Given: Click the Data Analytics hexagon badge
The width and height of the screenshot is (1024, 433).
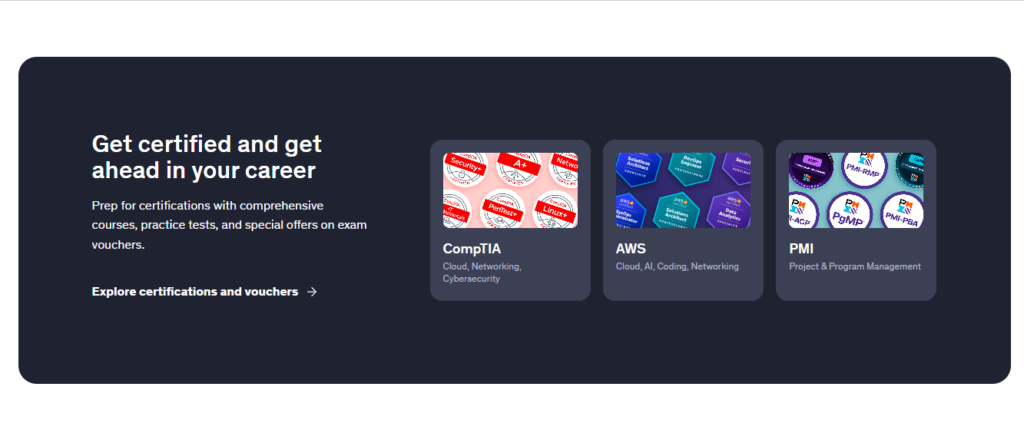Looking at the screenshot, I should (x=729, y=210).
